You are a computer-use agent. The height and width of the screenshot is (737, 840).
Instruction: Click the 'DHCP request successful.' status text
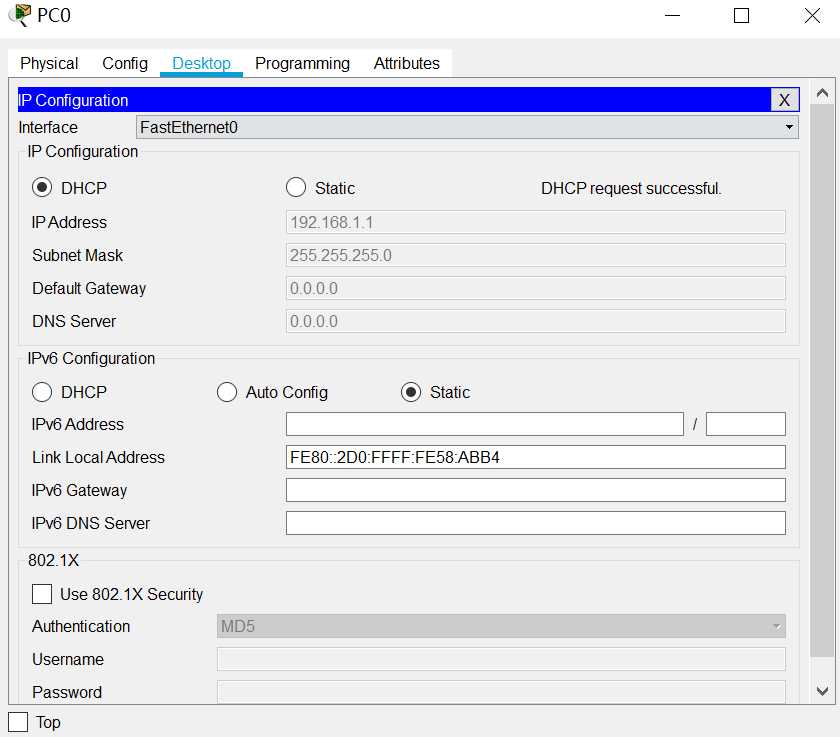pyautogui.click(x=631, y=189)
